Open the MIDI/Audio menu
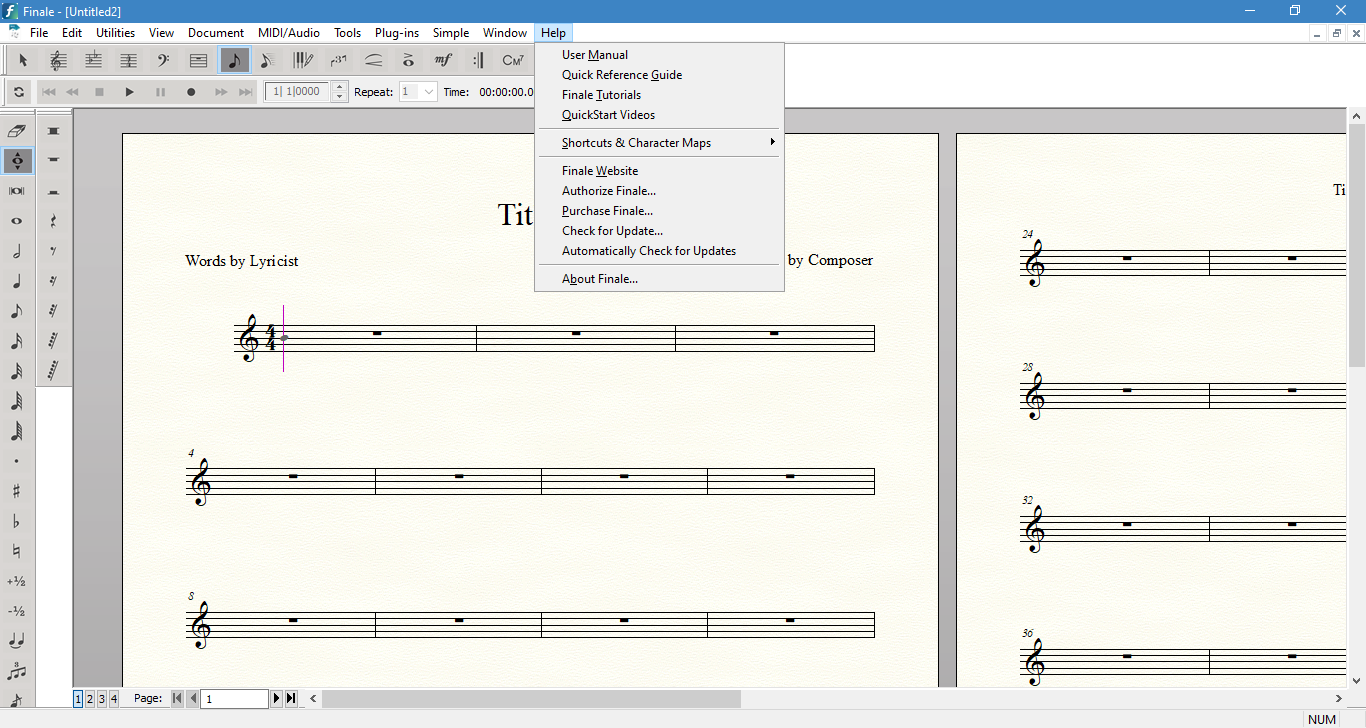Viewport: 1366px width, 728px height. click(289, 33)
